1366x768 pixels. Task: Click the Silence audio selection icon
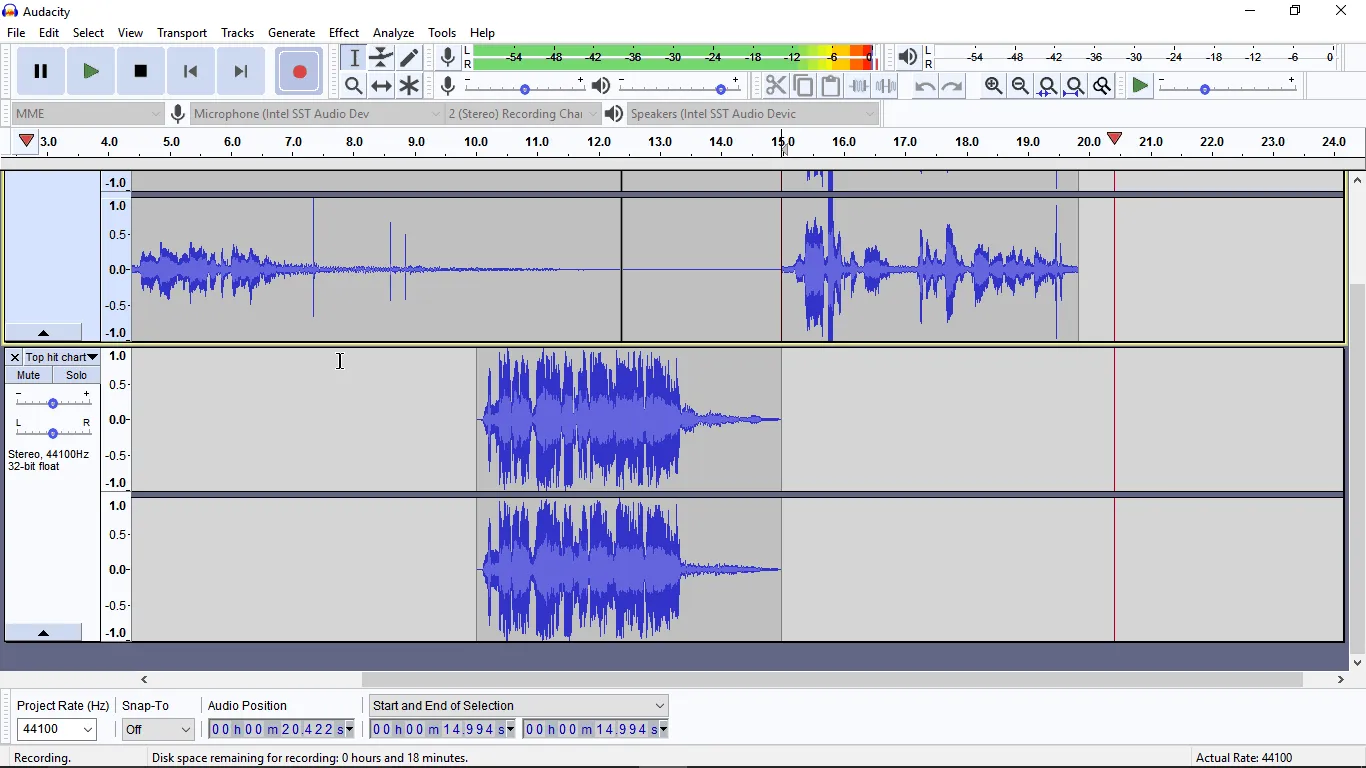887,86
